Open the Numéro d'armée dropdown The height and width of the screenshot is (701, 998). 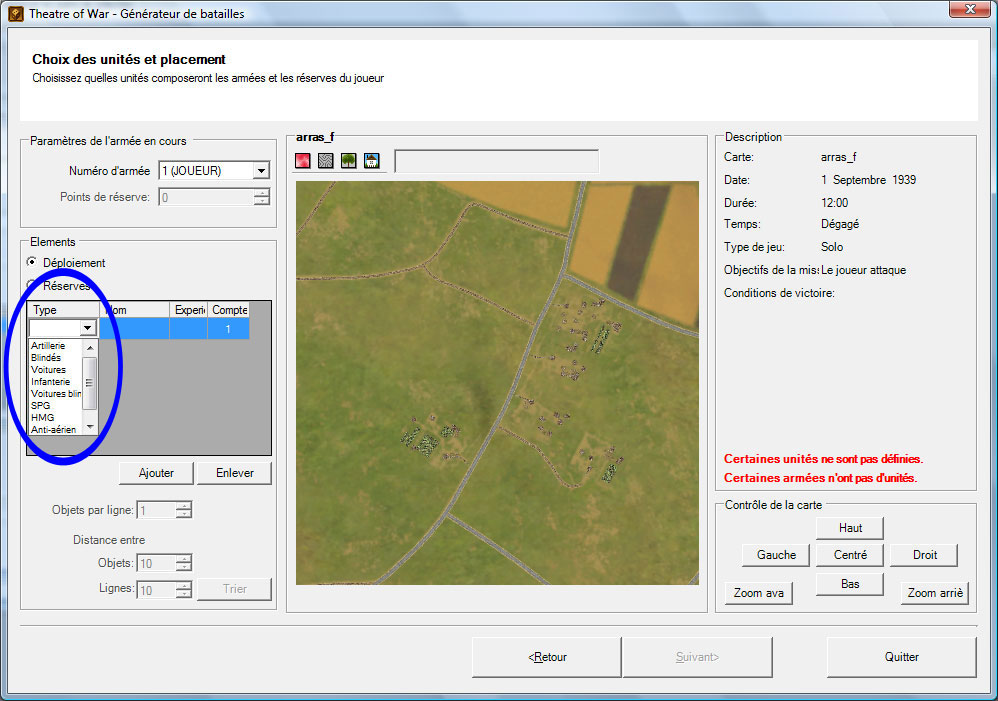(261, 171)
